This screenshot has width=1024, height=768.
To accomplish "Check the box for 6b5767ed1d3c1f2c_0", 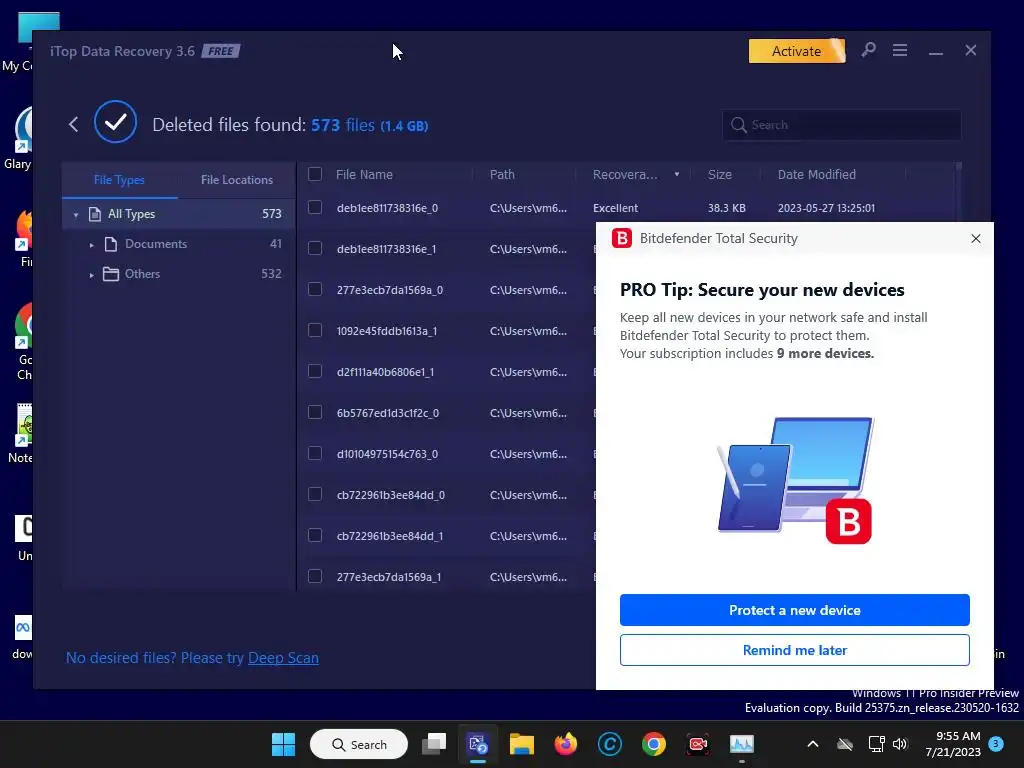I will pos(315,412).
